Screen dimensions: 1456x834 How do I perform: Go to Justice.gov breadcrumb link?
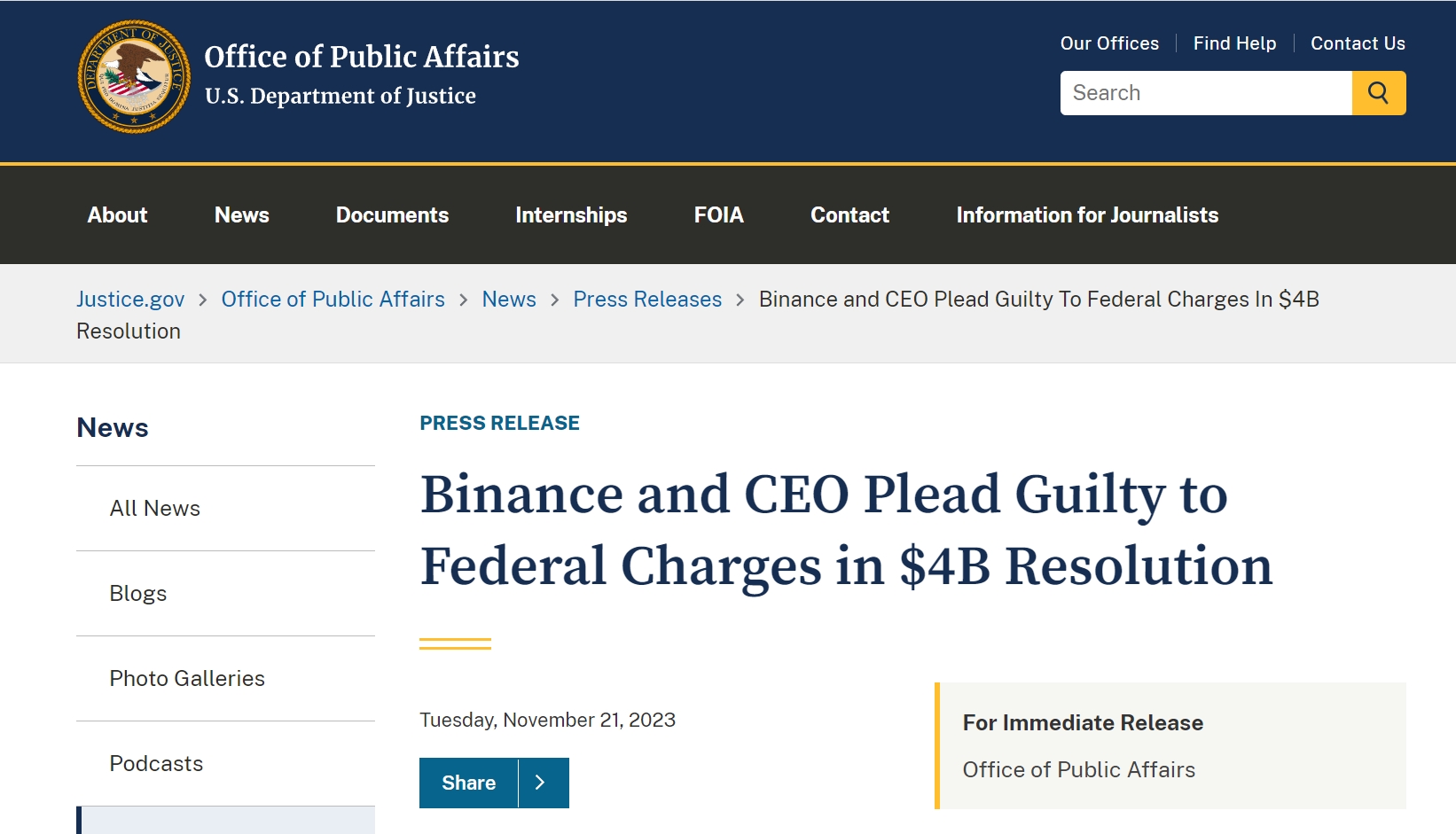coord(130,300)
